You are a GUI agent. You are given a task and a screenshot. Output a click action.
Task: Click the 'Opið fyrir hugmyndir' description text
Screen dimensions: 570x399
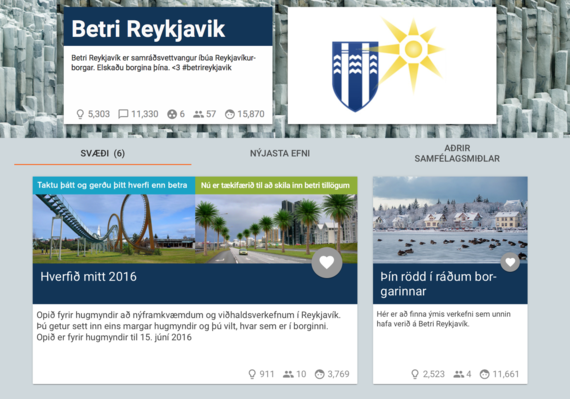pyautogui.click(x=188, y=326)
